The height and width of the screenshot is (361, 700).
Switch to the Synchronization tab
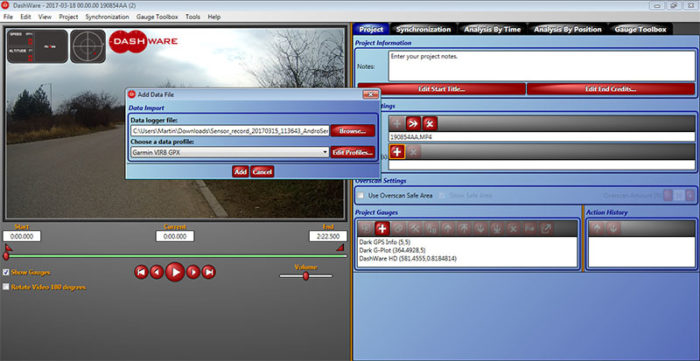[x=423, y=29]
